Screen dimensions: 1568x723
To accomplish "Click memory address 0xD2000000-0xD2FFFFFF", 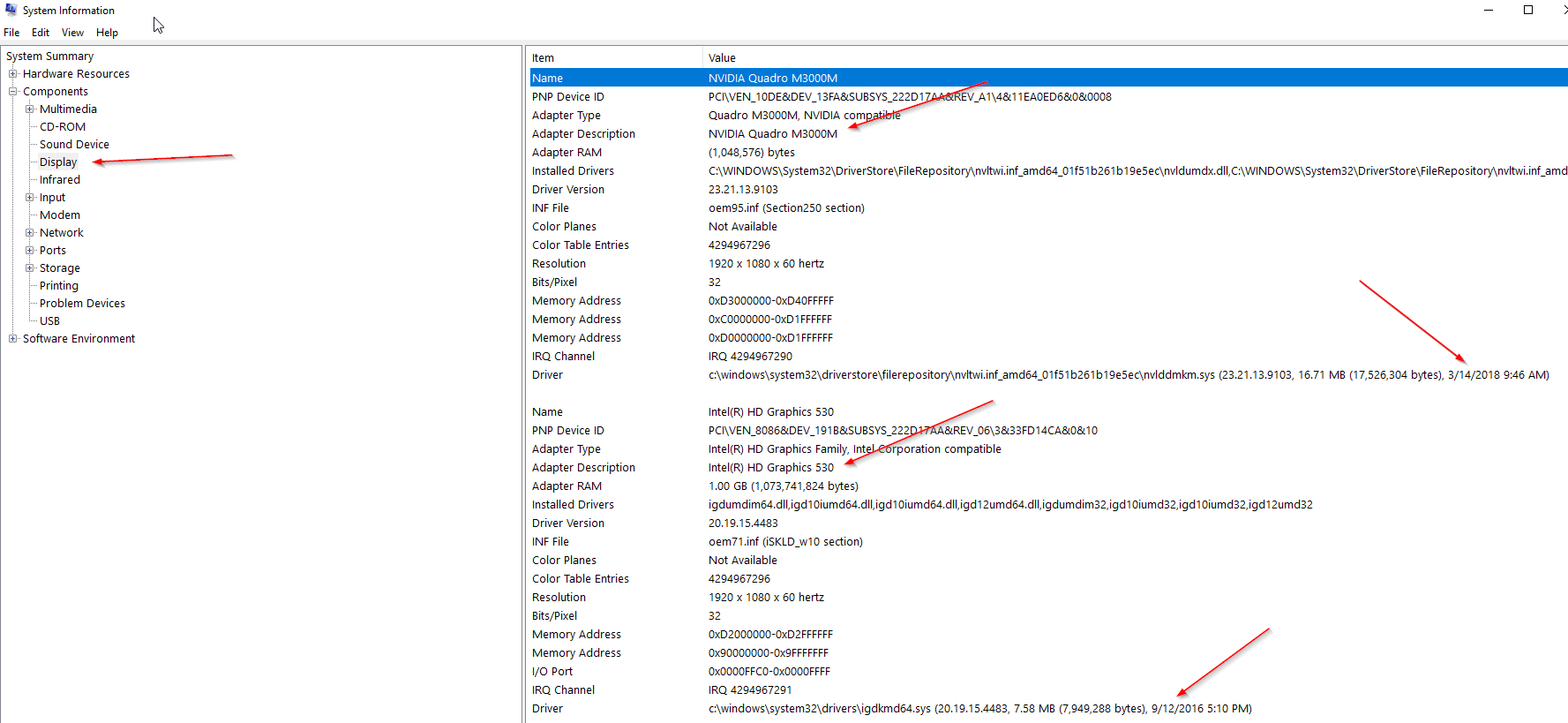I will [770, 635].
